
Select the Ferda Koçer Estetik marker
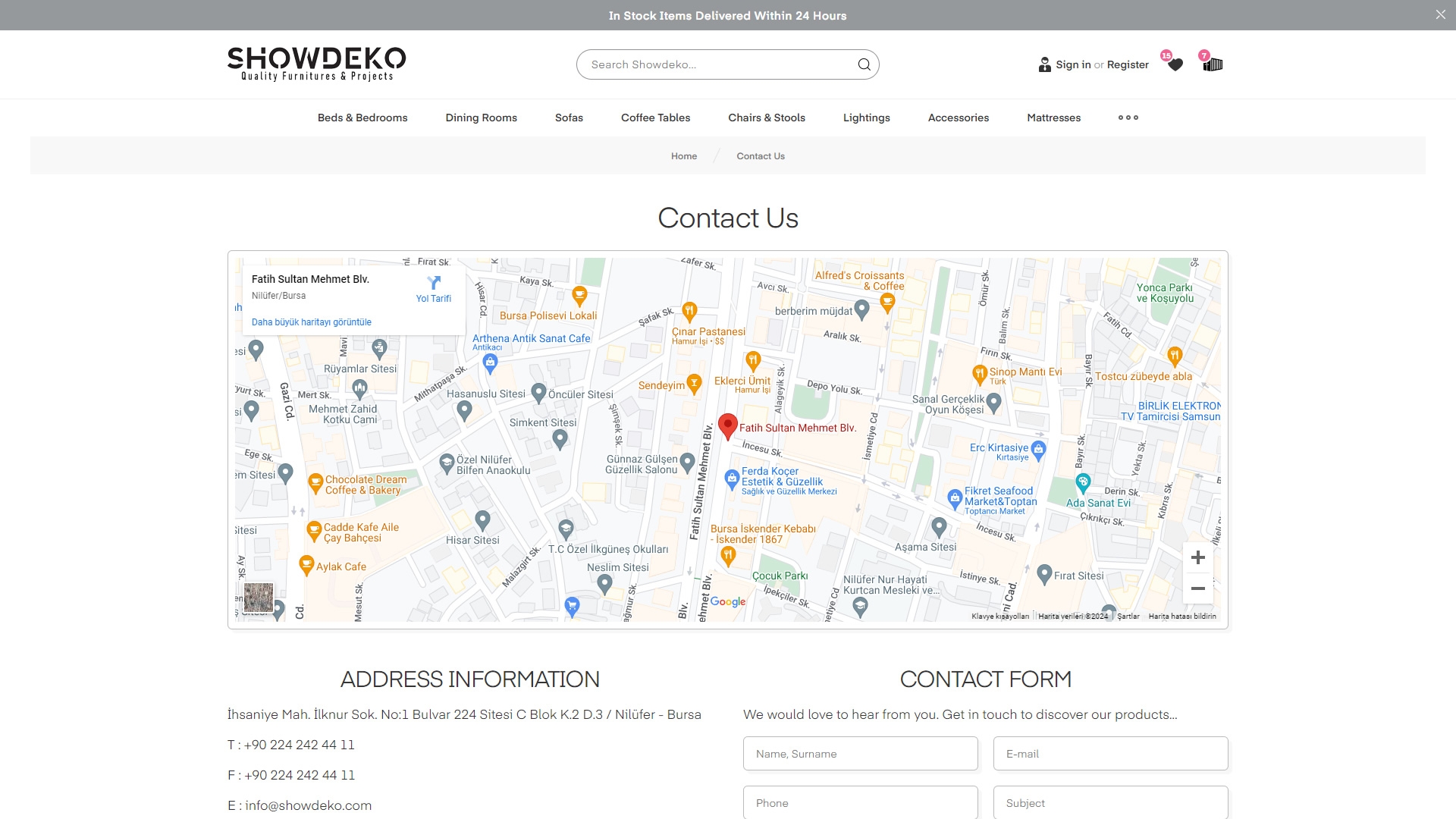tap(731, 479)
